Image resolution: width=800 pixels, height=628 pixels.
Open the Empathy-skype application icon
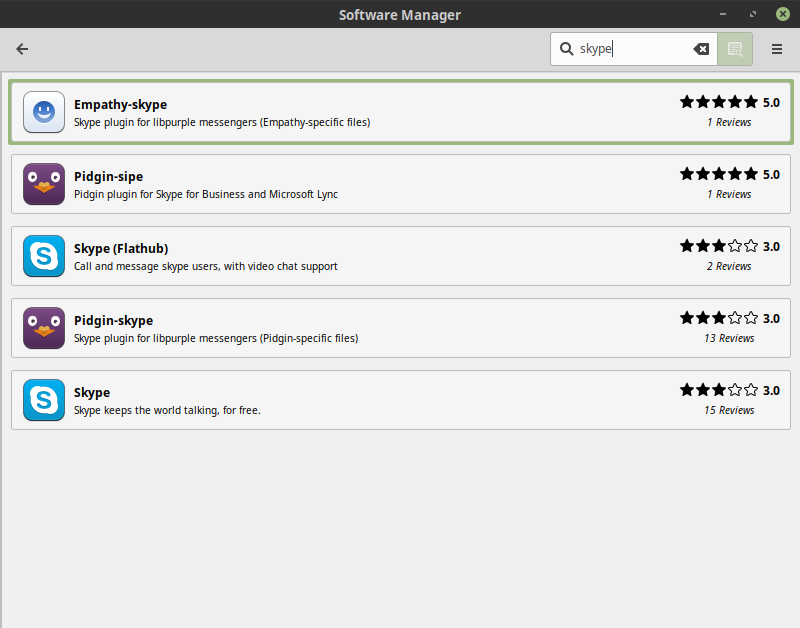click(x=43, y=112)
